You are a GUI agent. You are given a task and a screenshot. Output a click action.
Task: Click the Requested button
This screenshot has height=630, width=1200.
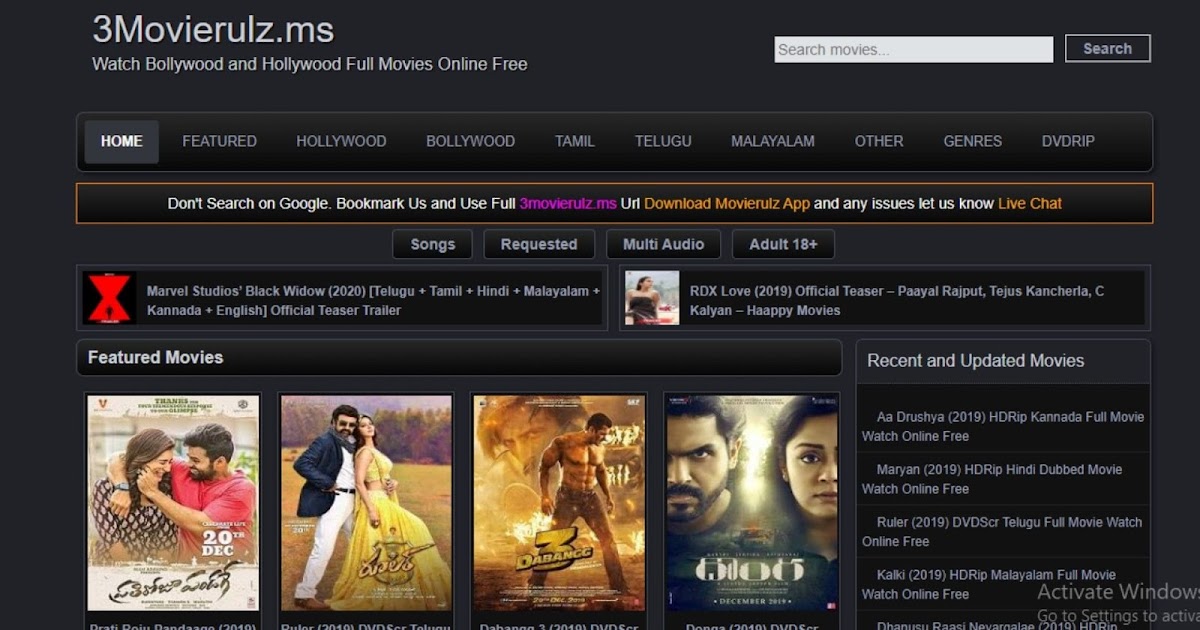pyautogui.click(x=539, y=244)
